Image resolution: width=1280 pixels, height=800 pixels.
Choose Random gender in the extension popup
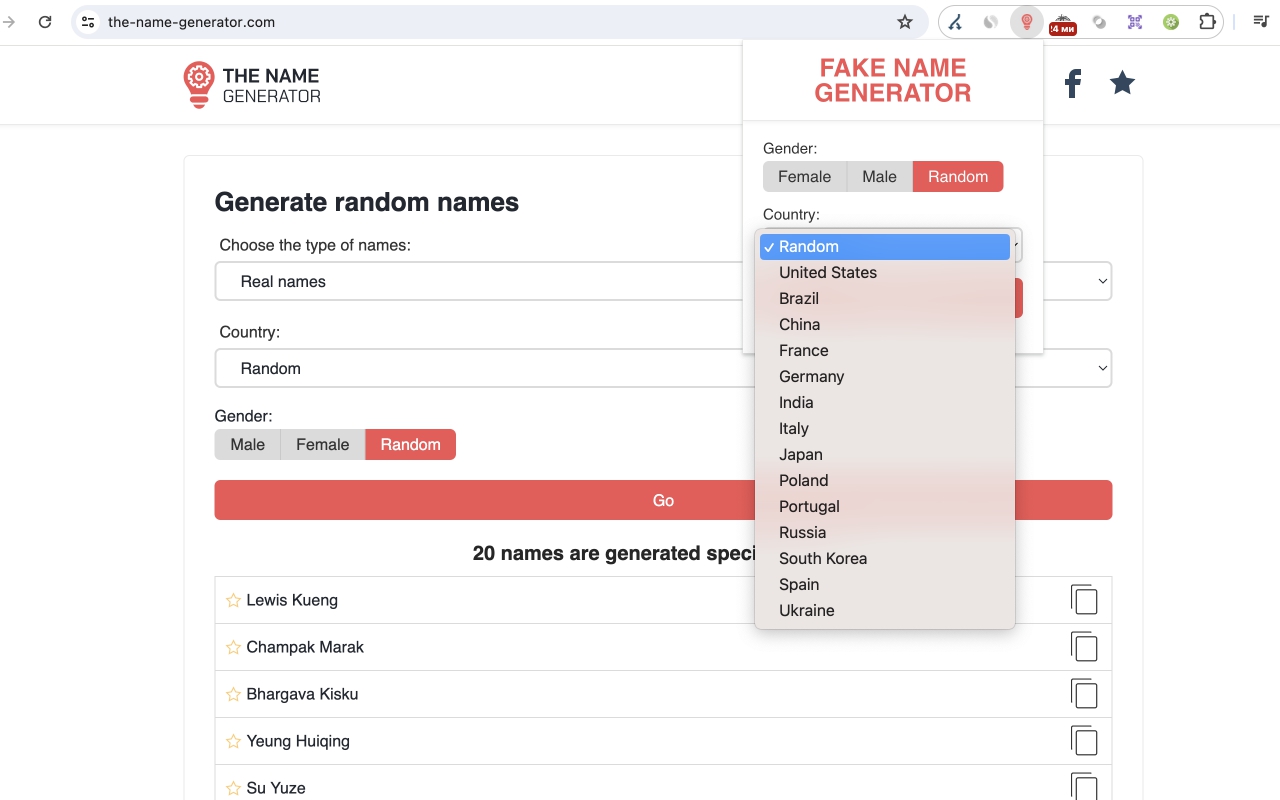[x=958, y=176]
